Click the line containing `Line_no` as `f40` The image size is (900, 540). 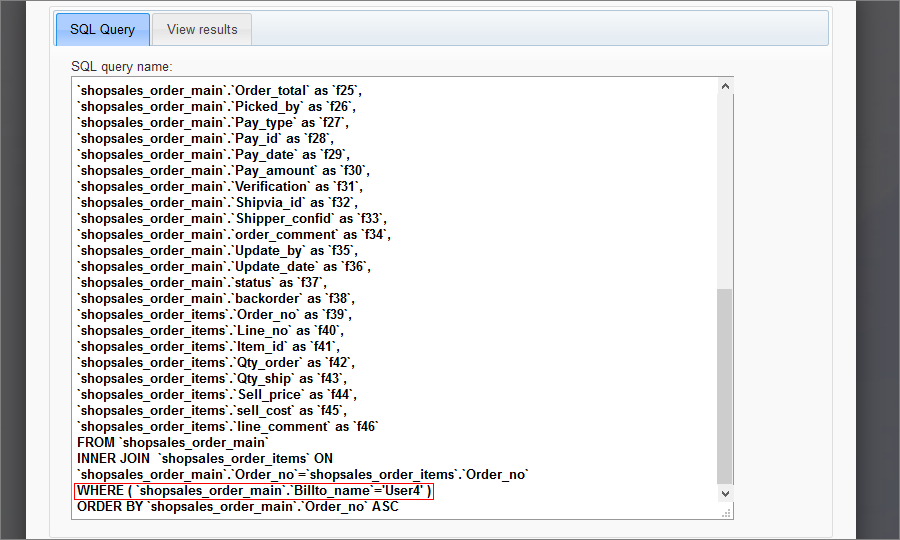coord(211,331)
